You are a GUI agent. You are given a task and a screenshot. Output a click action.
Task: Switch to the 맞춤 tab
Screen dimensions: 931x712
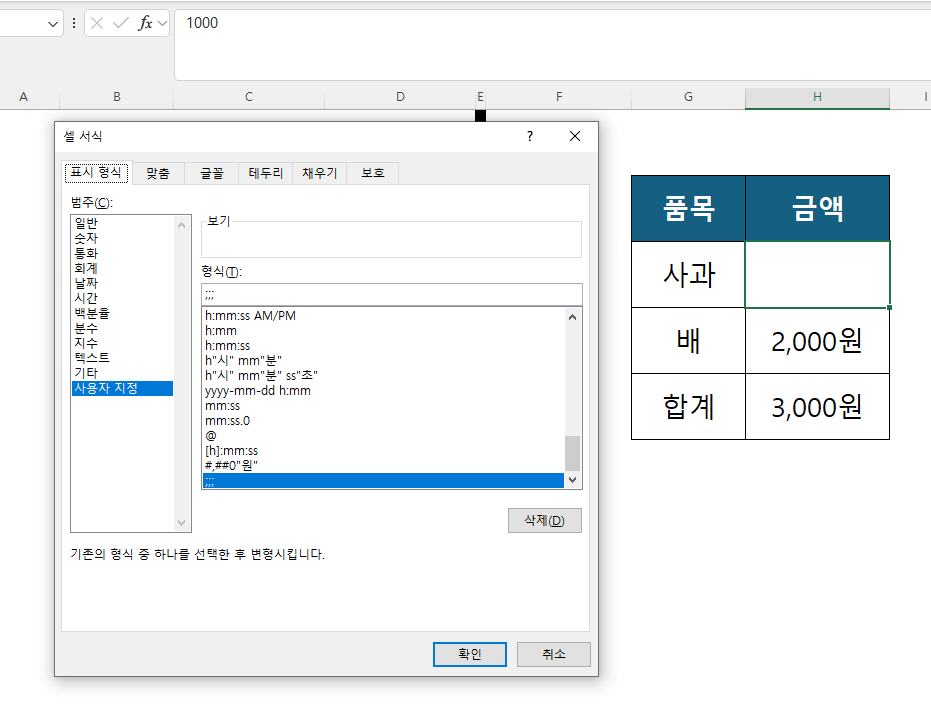pyautogui.click(x=157, y=172)
